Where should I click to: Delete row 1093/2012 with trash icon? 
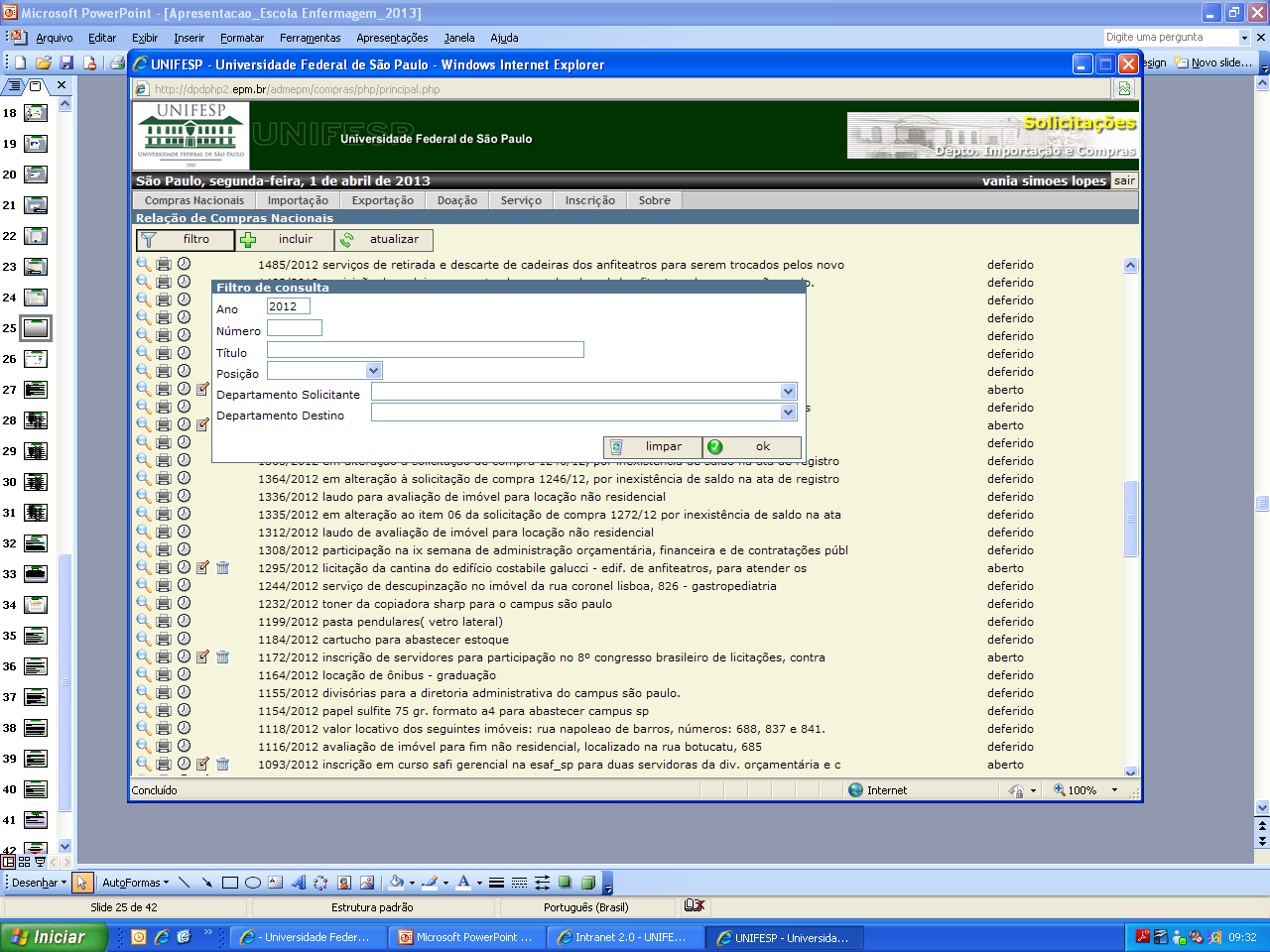point(222,764)
